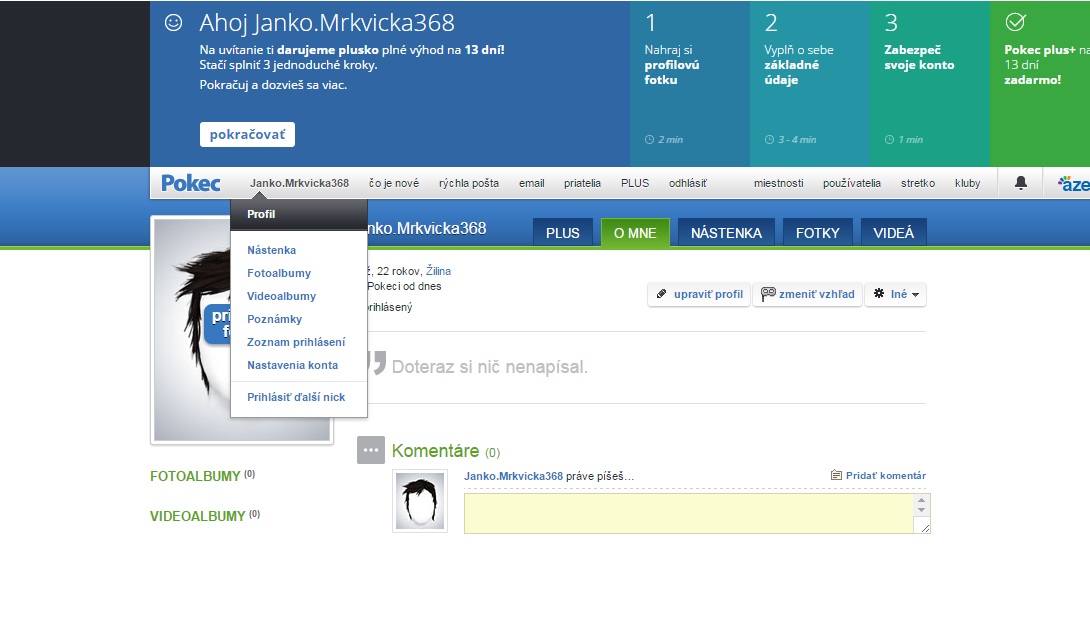This screenshot has height=618, width=1090.
Task: Go to používatelia
Action: tap(852, 183)
